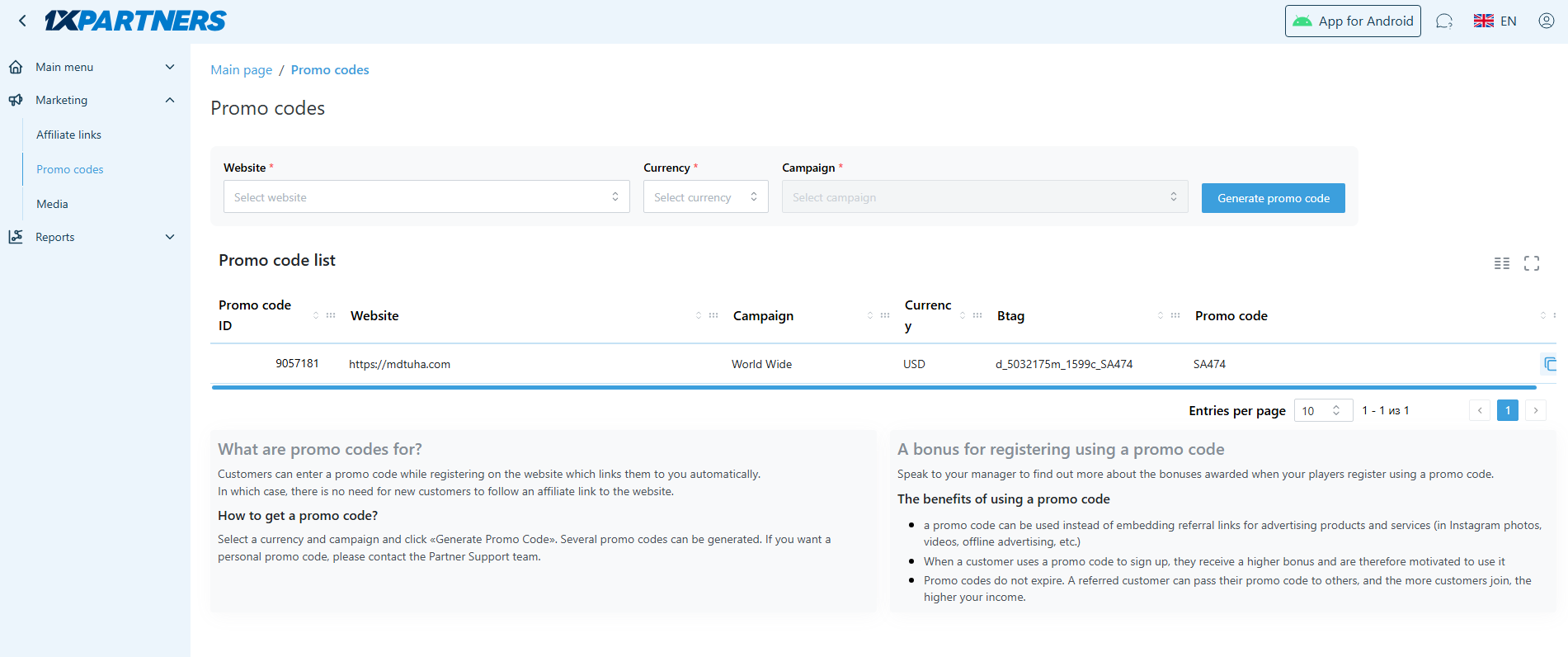Viewport: 1568px width, 657px height.
Task: Click Promo codes breadcrumb link
Action: coord(330,70)
